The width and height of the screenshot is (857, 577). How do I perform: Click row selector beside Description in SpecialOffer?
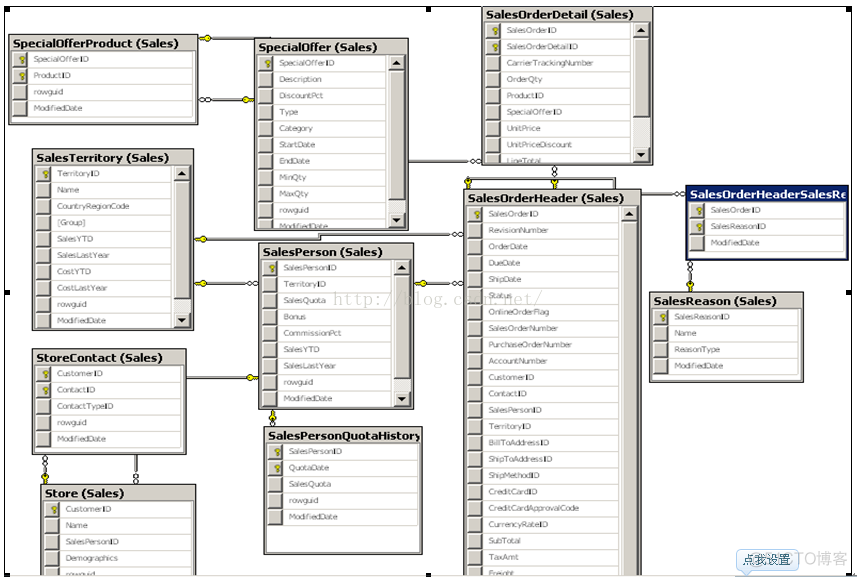(x=266, y=79)
